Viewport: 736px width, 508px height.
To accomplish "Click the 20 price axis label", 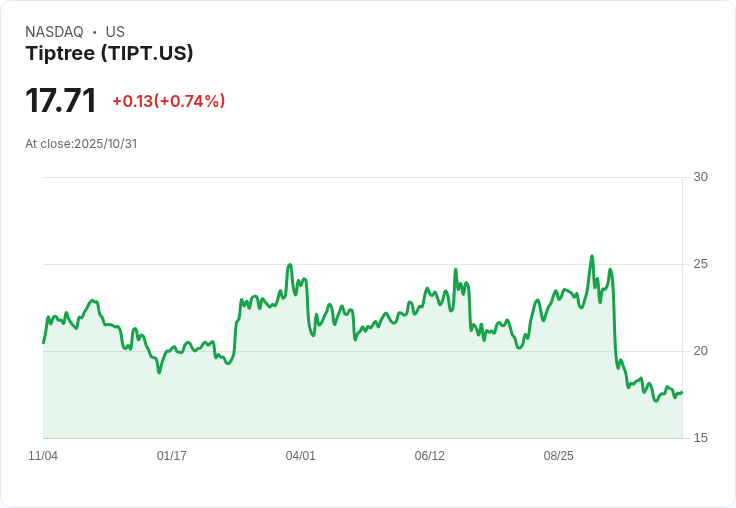I will 701,351.
